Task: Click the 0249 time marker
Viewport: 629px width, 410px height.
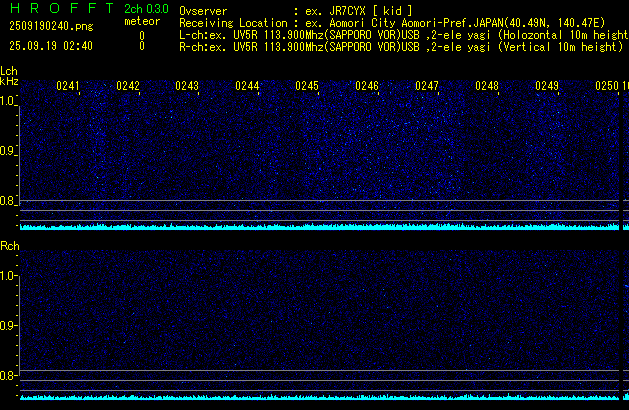Action: pos(547,87)
